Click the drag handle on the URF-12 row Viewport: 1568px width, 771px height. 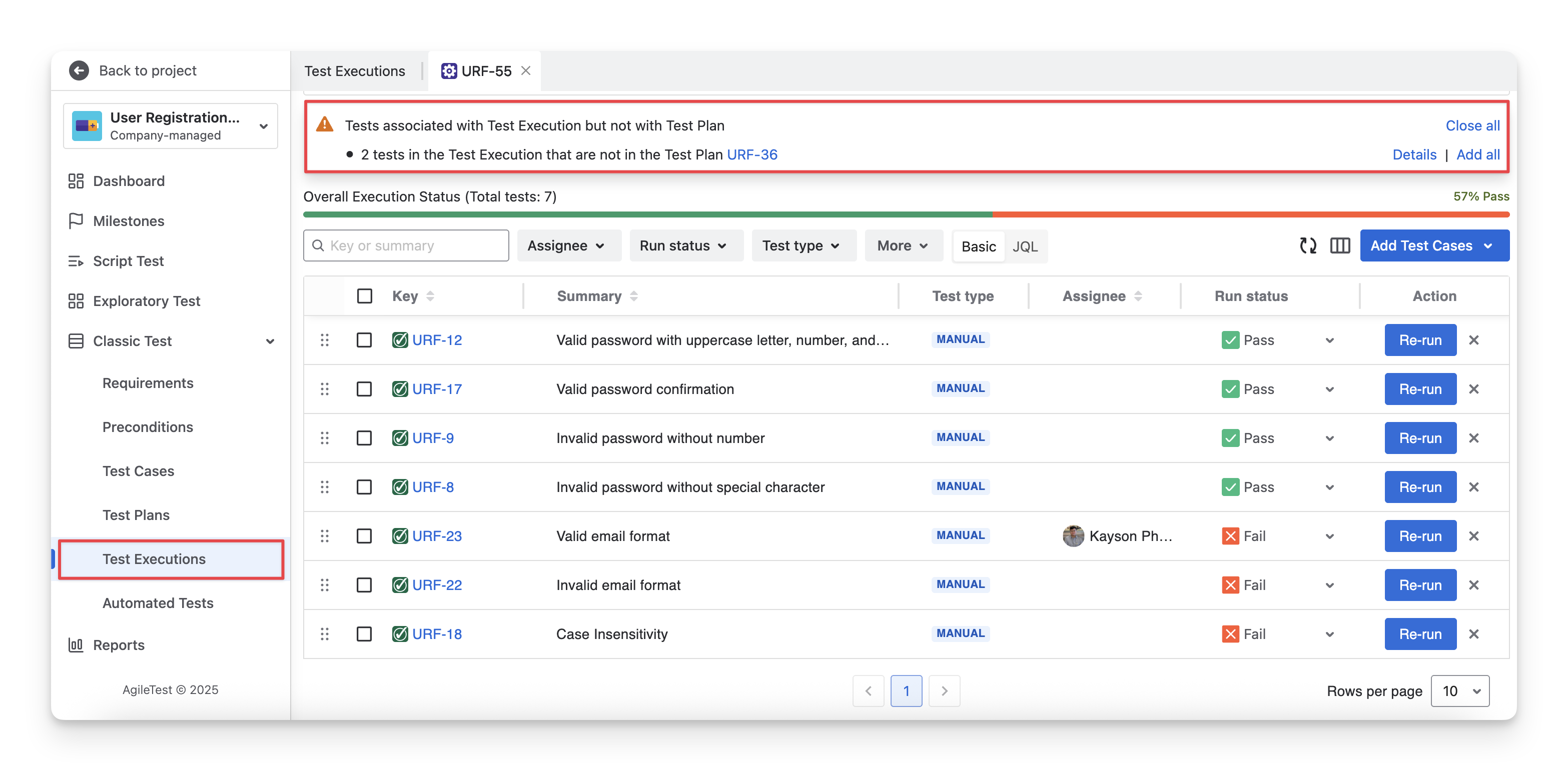324,340
